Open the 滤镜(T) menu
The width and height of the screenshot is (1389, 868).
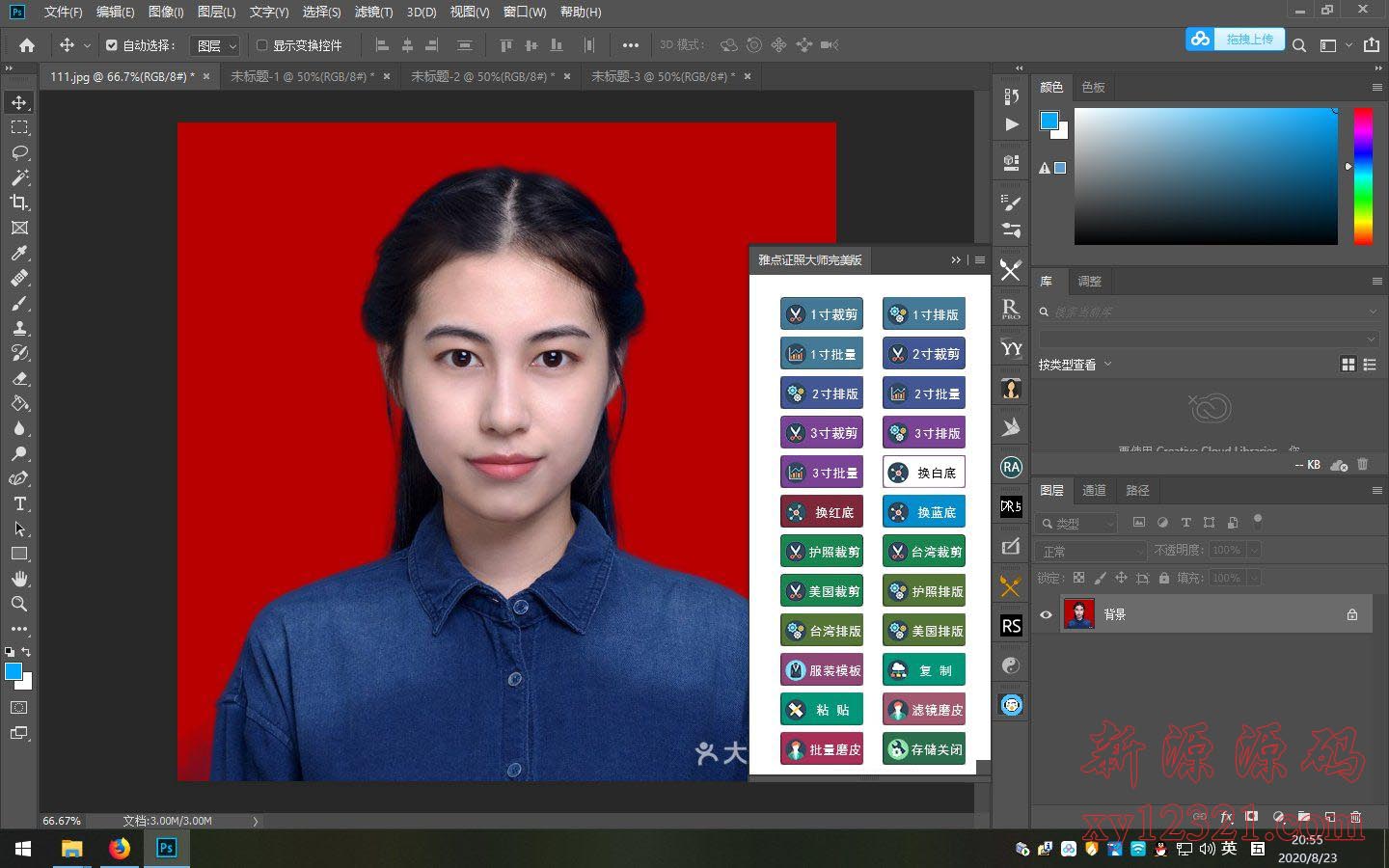[x=373, y=12]
